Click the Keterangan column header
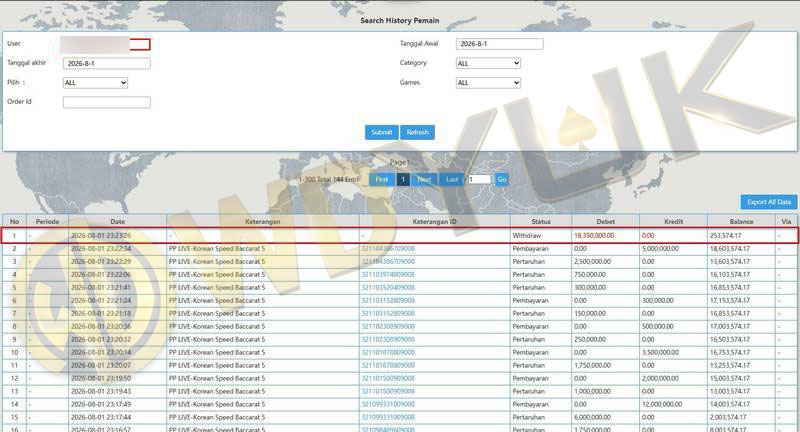The height and width of the screenshot is (432, 800). (x=263, y=221)
